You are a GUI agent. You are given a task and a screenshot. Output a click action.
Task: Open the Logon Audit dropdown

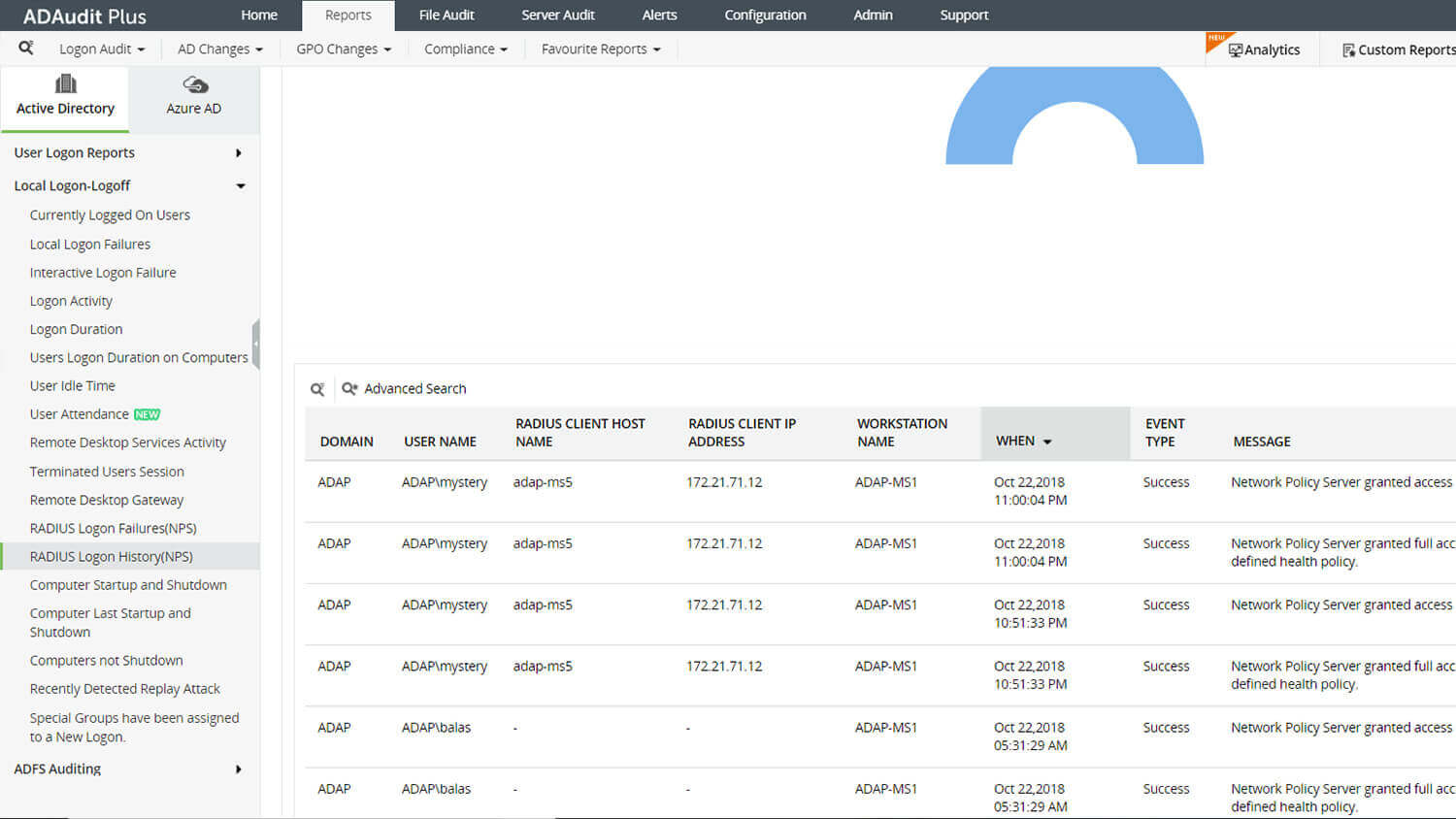coord(102,49)
